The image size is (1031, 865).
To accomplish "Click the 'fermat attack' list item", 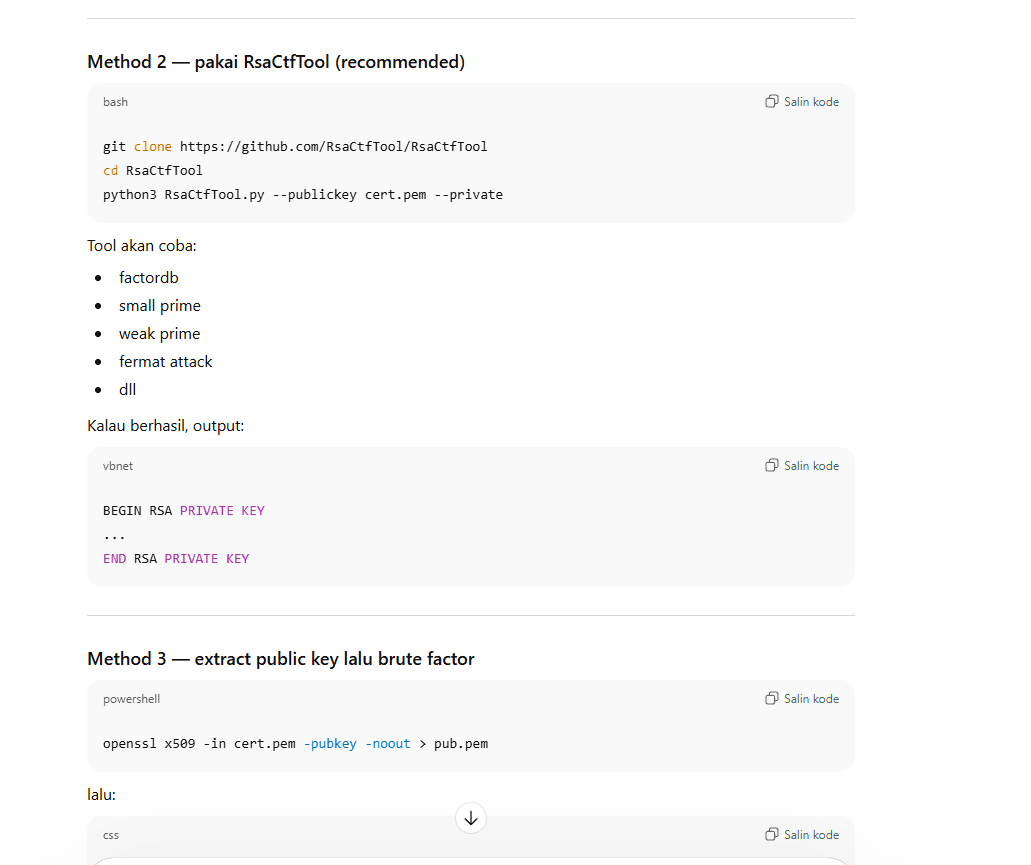I will (166, 362).
